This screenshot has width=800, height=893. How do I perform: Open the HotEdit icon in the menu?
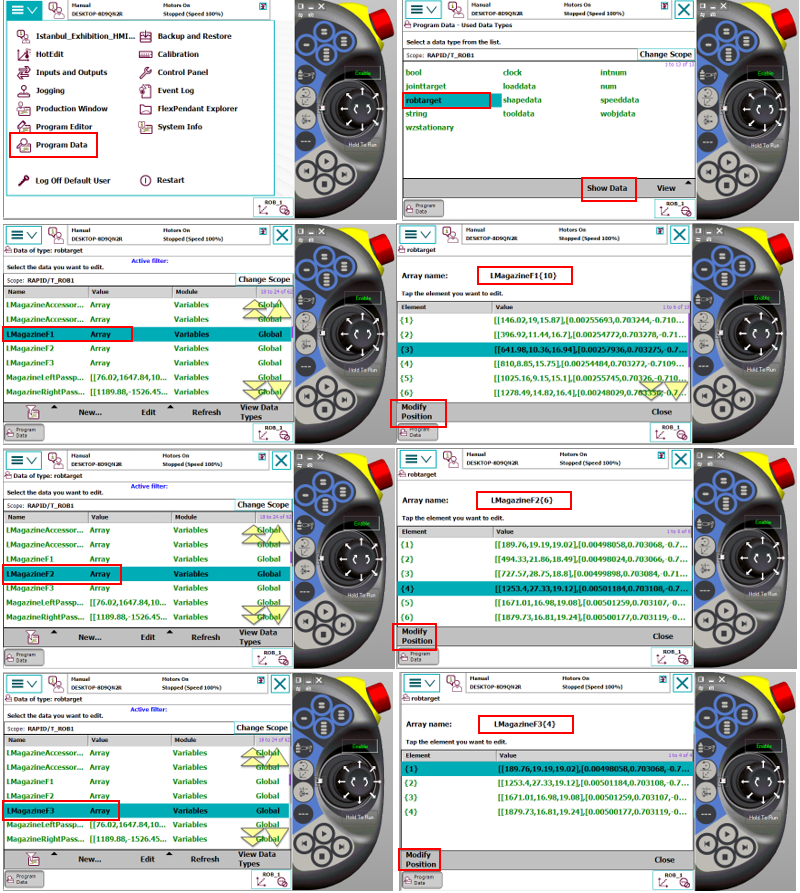coord(23,54)
